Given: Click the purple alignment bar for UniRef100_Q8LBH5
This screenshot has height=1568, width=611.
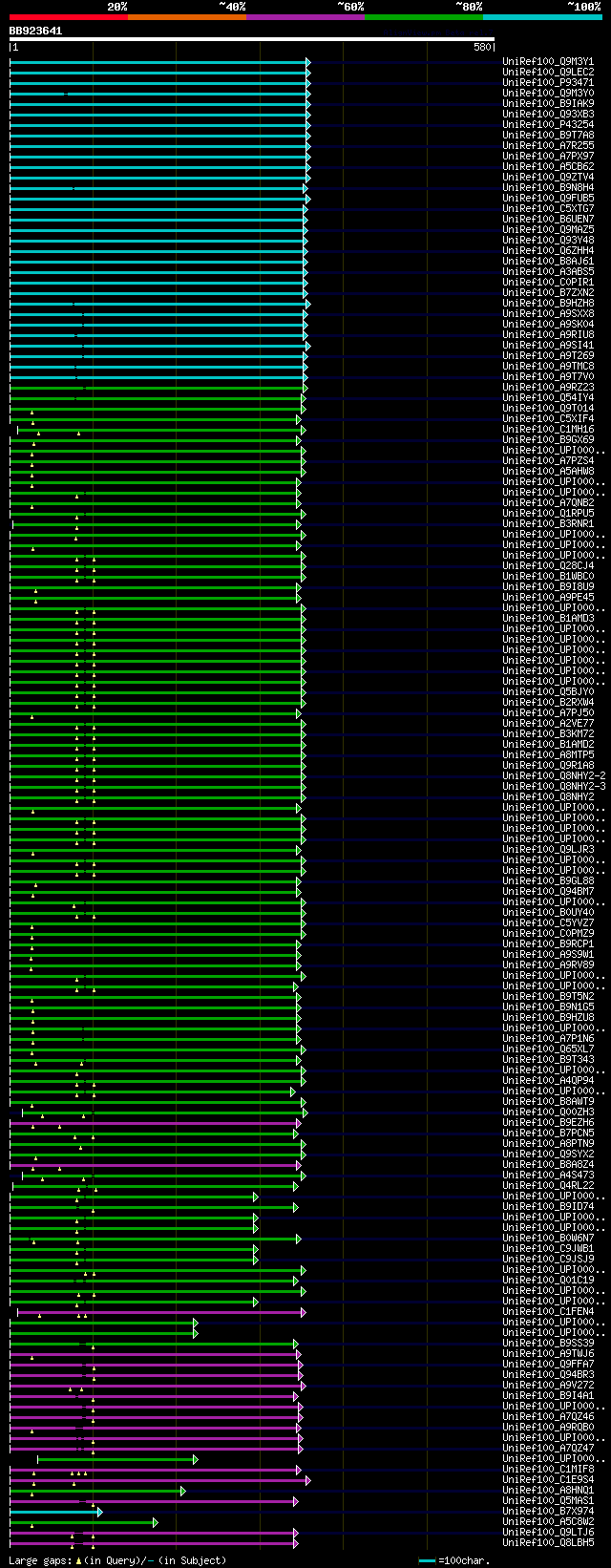Looking at the screenshot, I should pos(153,1543).
